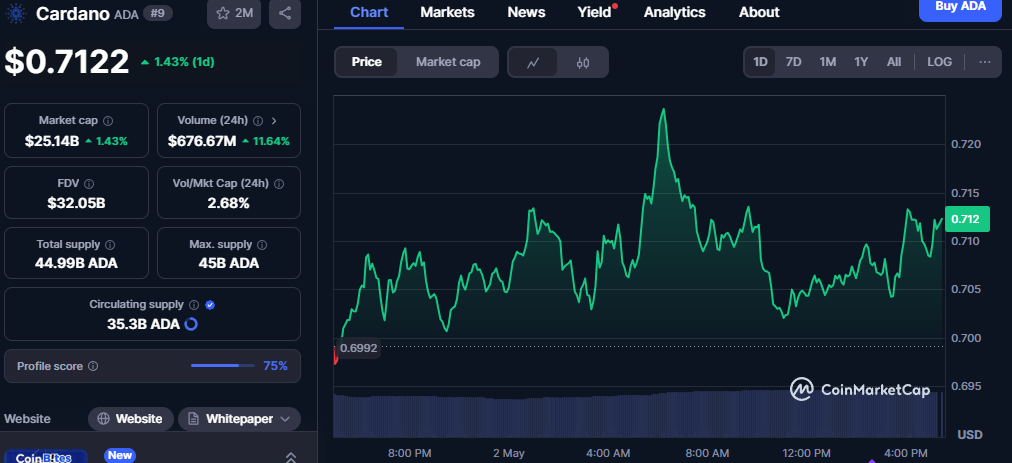The height and width of the screenshot is (463, 1012).
Task: Click the share icon button
Action: pos(285,13)
